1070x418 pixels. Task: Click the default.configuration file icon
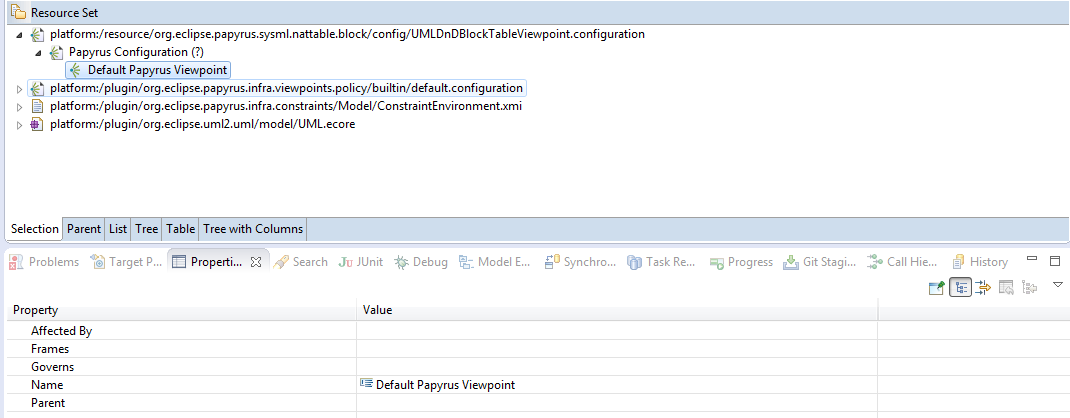click(x=37, y=88)
